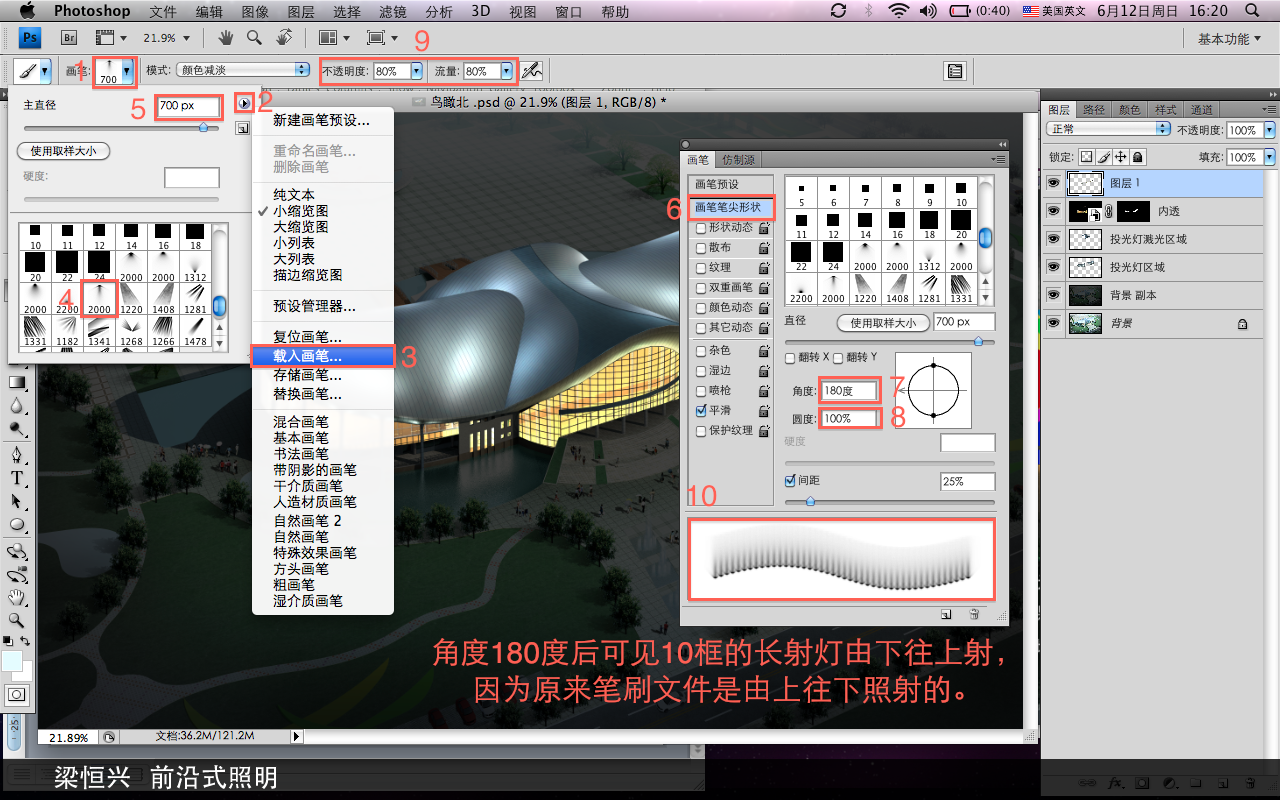
Task: Select the Type (T) tool
Action: (x=17, y=478)
